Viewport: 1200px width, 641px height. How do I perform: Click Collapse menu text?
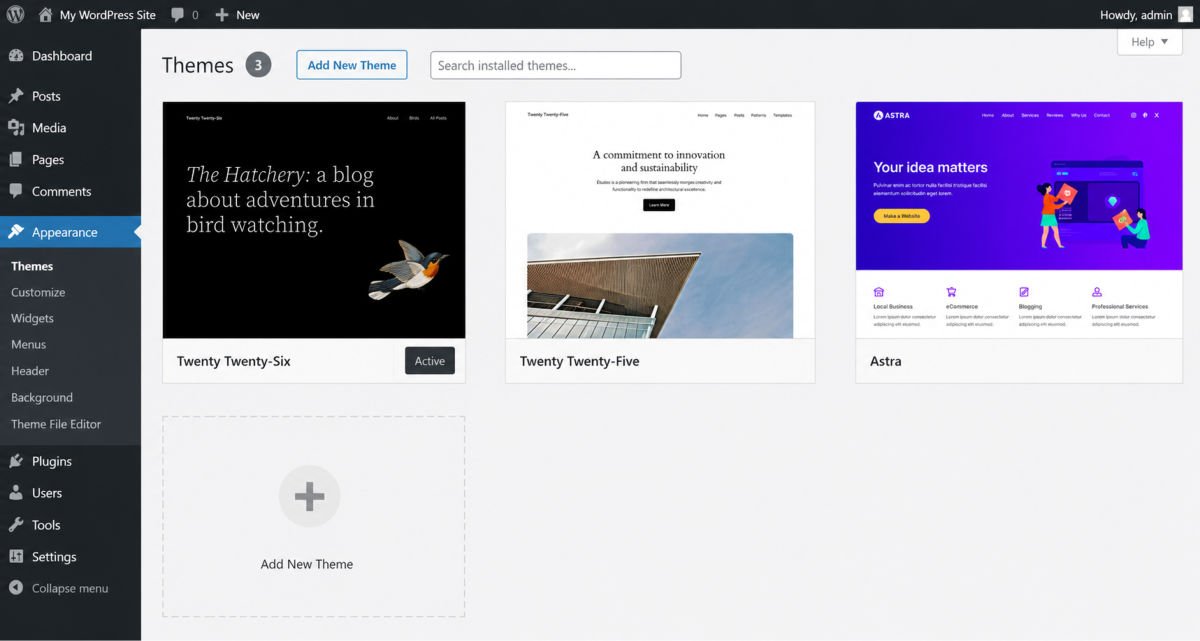(70, 588)
